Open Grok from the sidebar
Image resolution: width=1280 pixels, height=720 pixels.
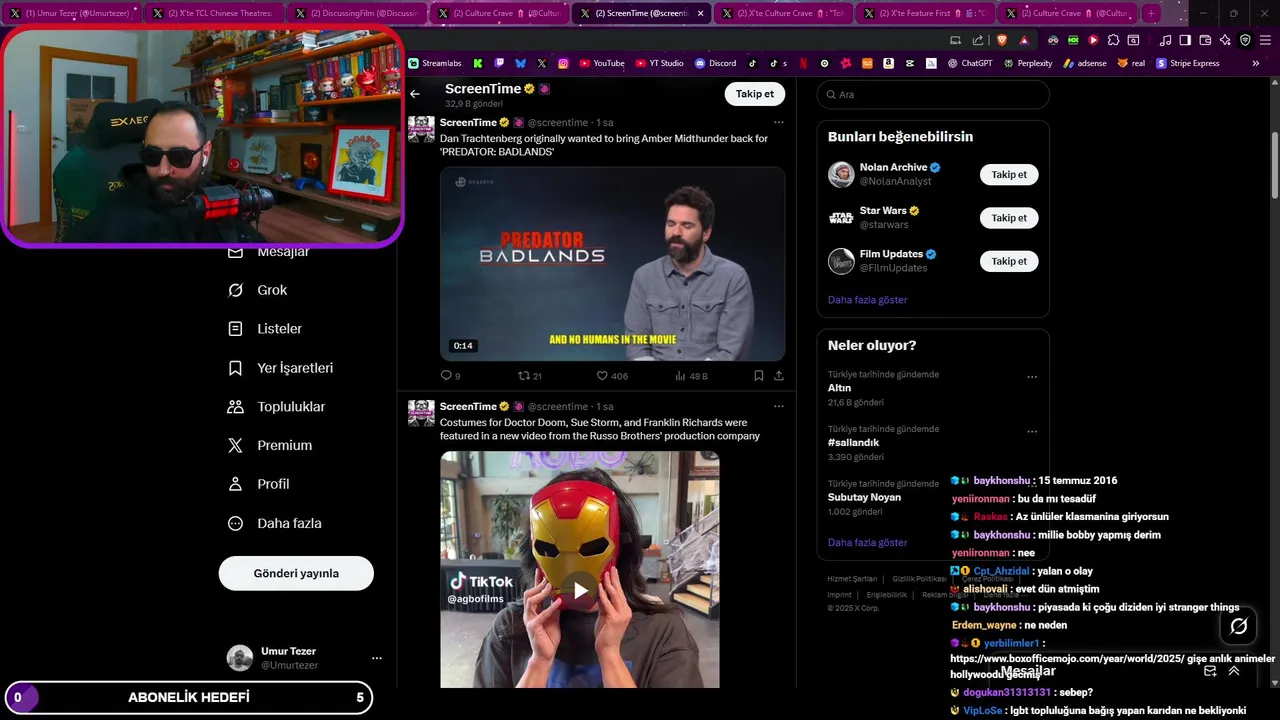pos(258,290)
